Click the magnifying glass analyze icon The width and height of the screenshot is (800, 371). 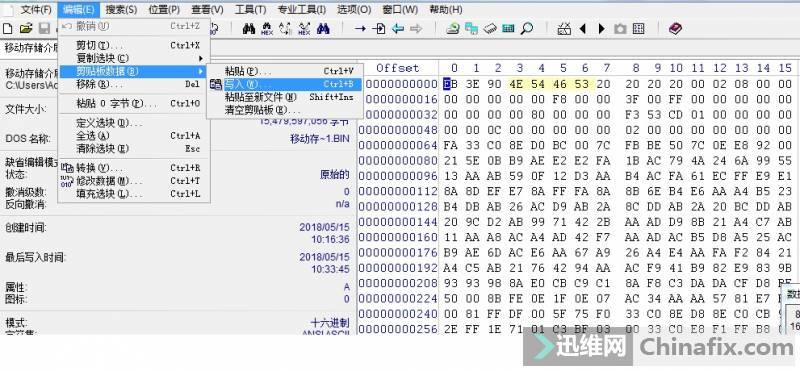tap(527, 29)
